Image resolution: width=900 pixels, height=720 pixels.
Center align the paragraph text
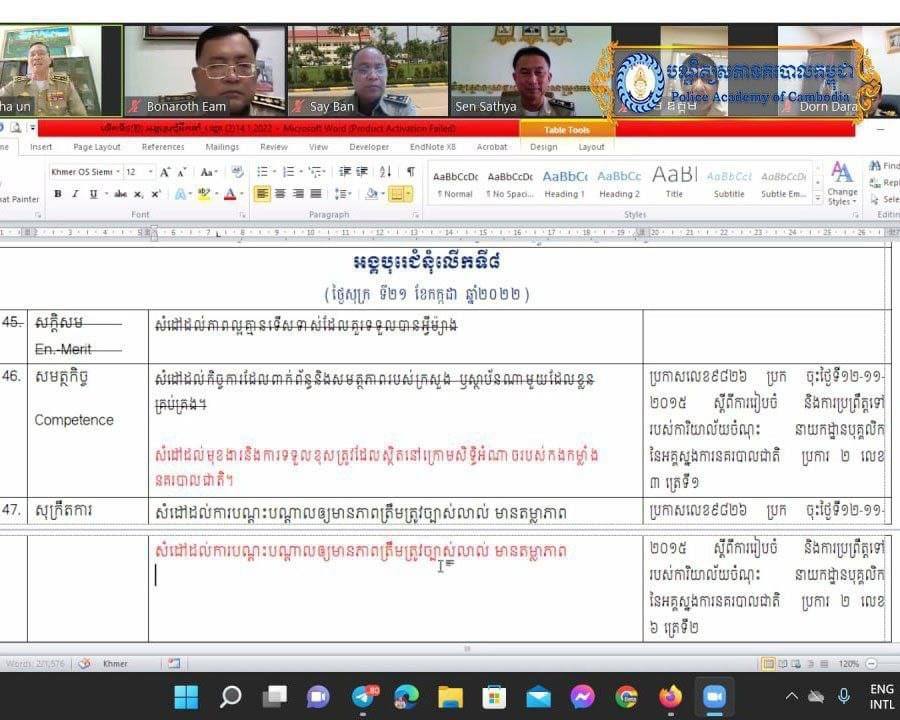pyautogui.click(x=280, y=194)
